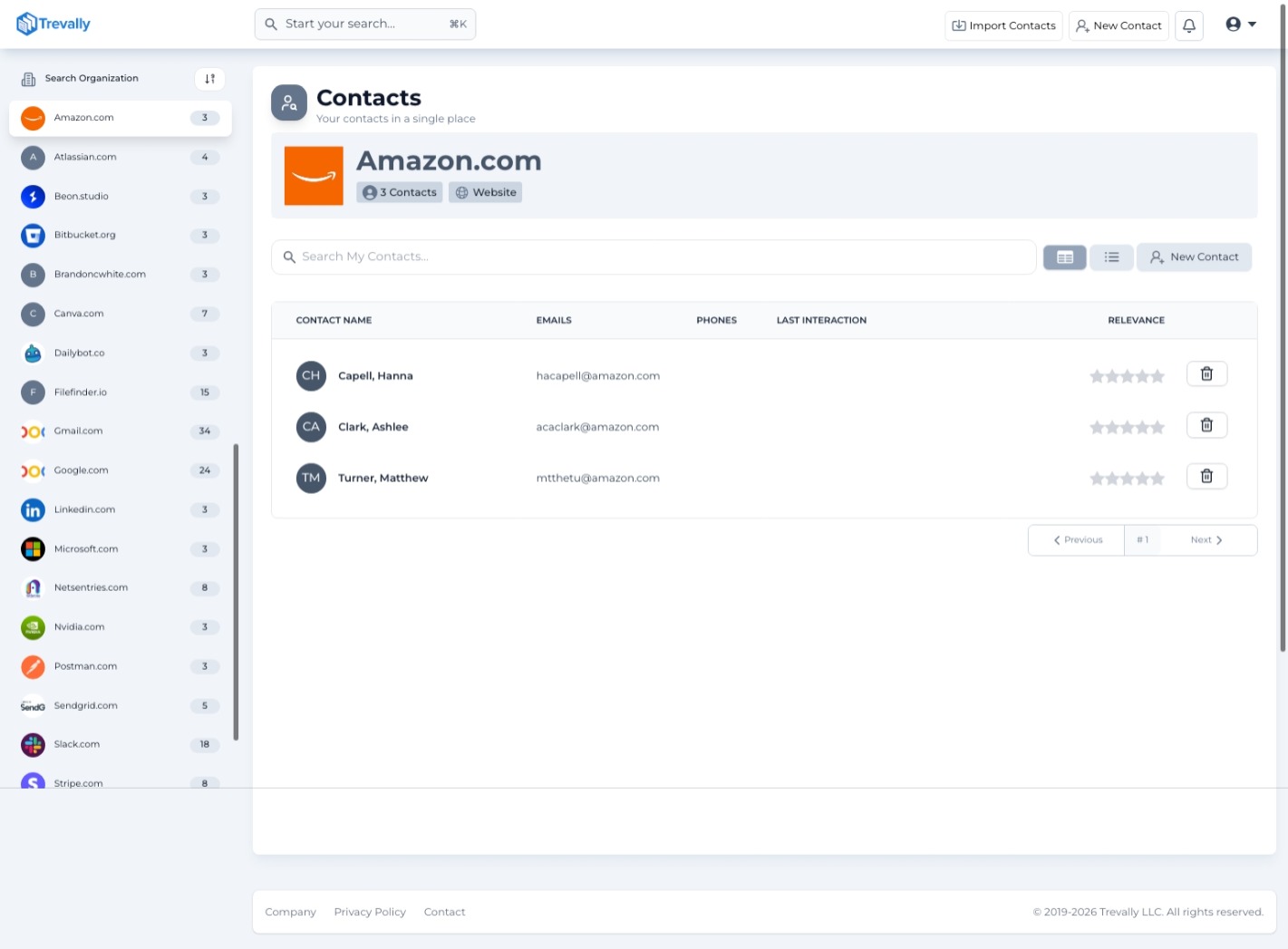
Task: Set relevance stars for Clark, Ashlee
Action: pyautogui.click(x=1127, y=427)
